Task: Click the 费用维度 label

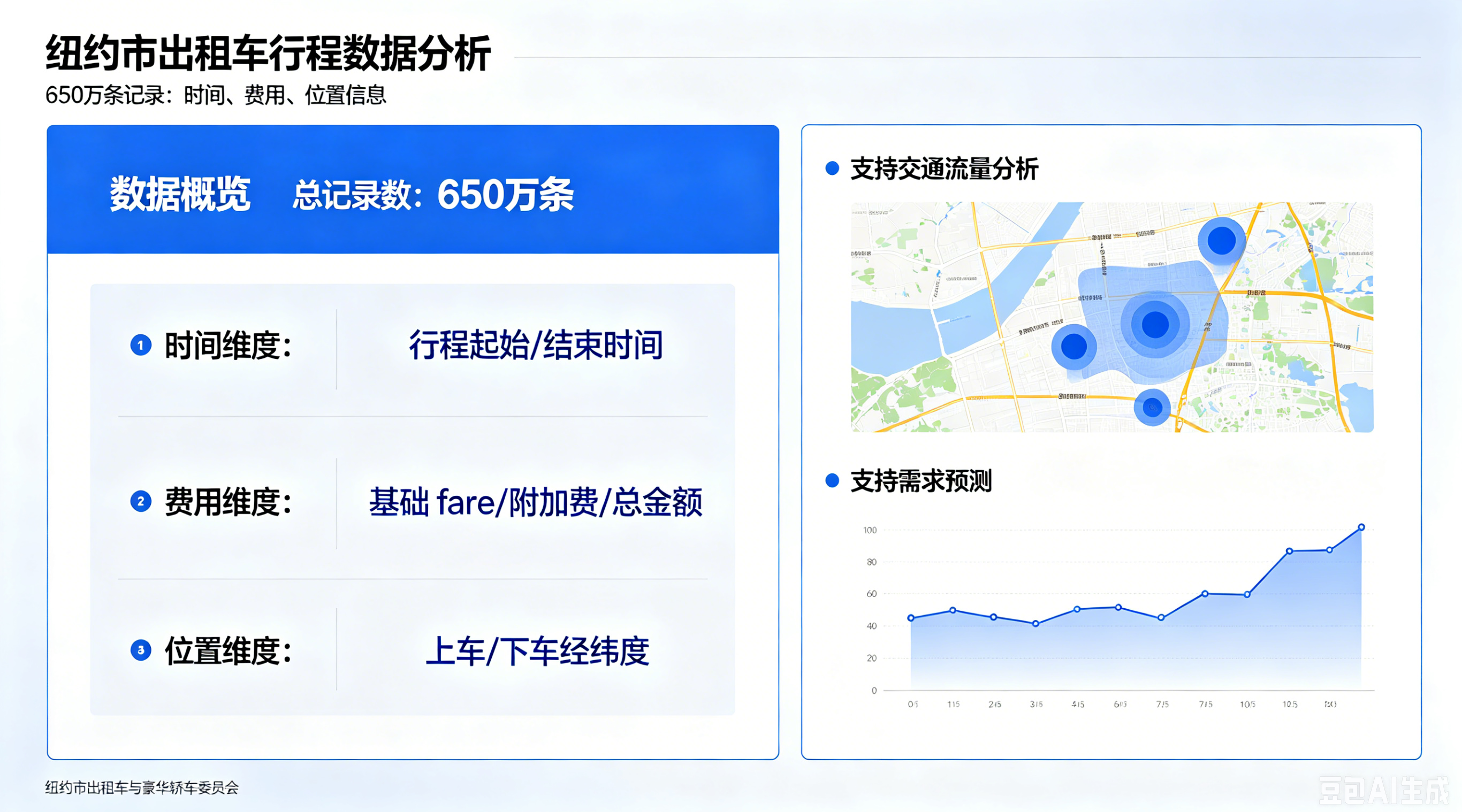Action: [x=228, y=502]
